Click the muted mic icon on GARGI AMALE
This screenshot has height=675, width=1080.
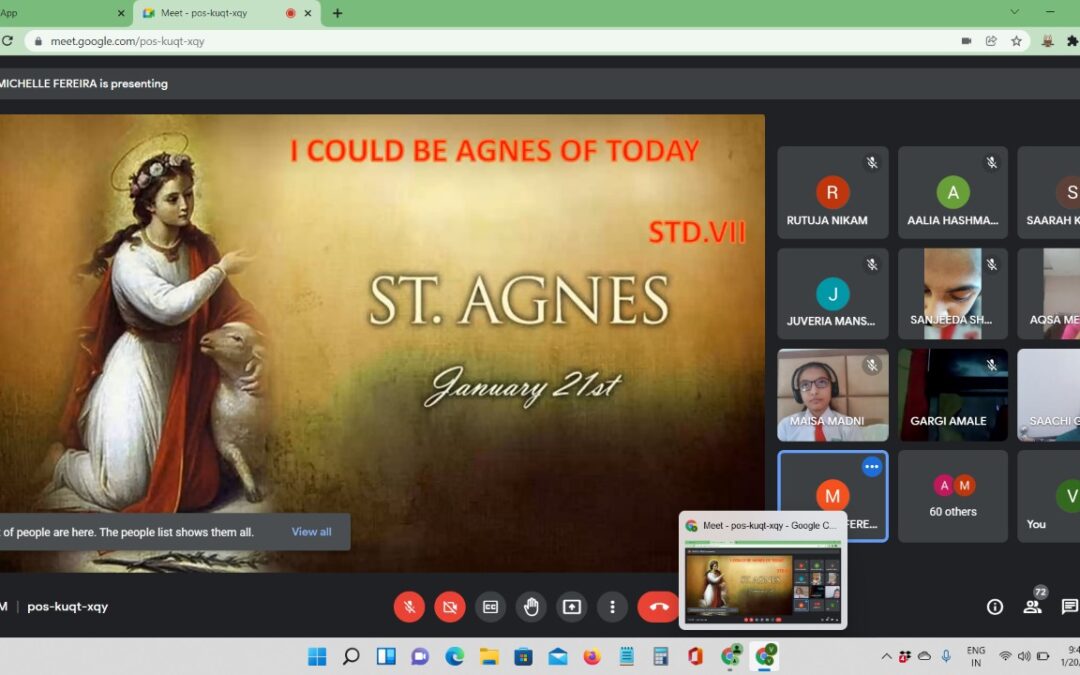click(991, 366)
